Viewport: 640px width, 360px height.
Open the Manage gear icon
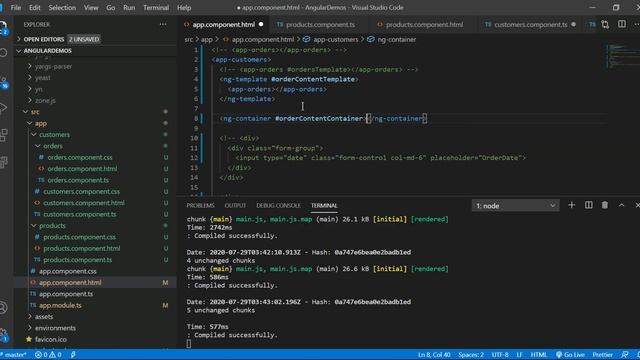pyautogui.click(x=3, y=335)
